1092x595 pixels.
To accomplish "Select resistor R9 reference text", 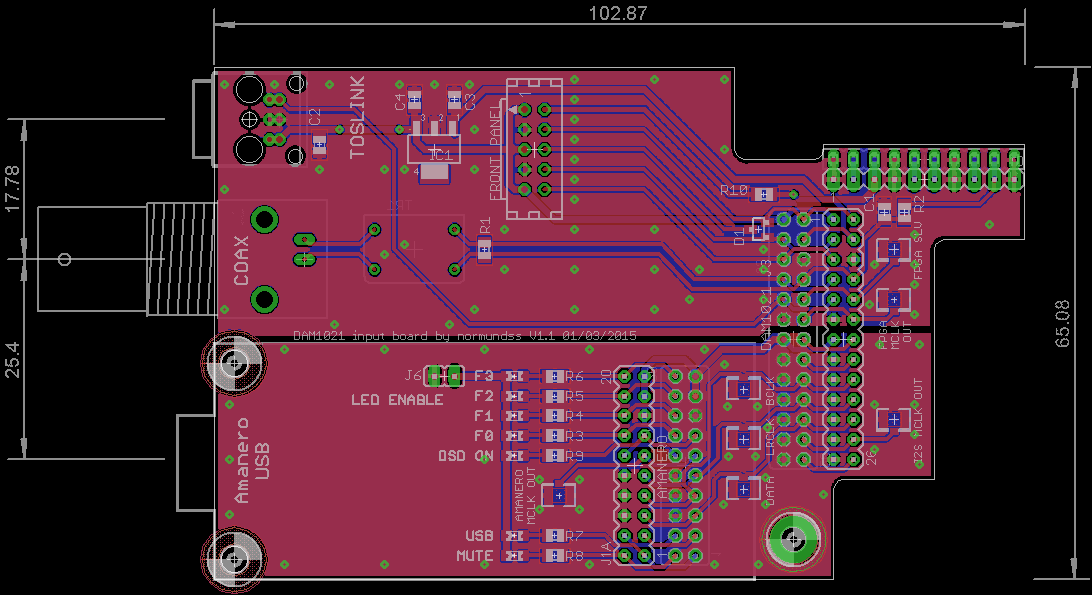I will click(x=575, y=456).
